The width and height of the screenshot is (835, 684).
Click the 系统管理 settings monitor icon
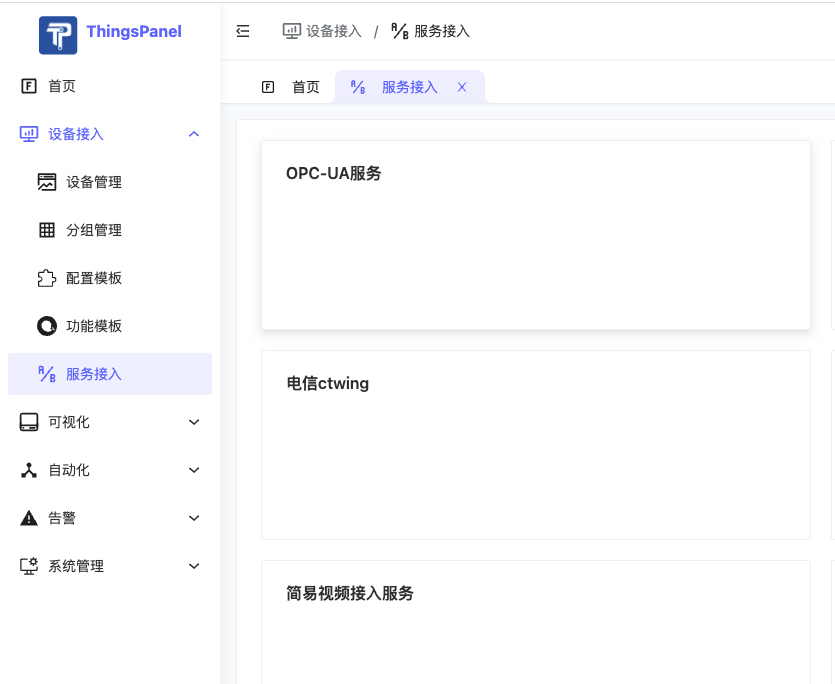[x=29, y=566]
